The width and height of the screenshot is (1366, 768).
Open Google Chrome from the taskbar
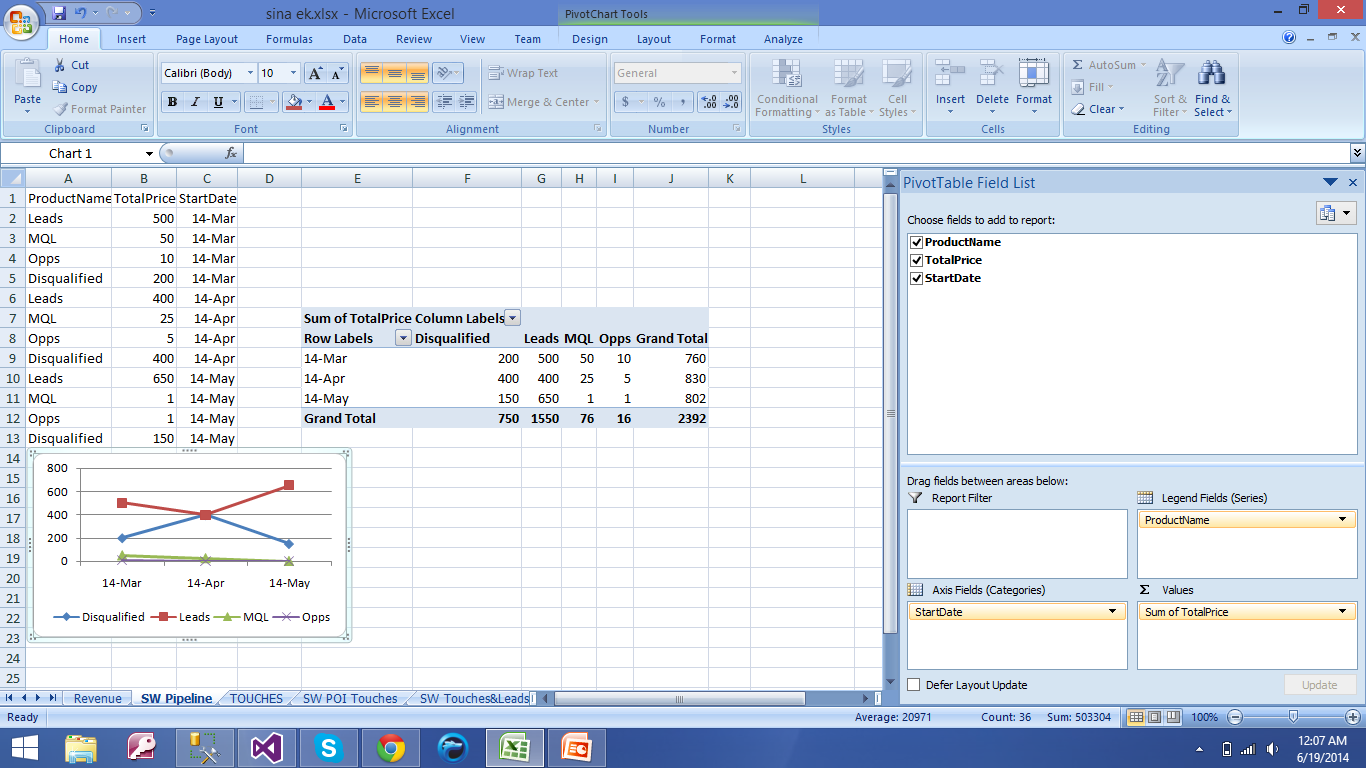[391, 748]
